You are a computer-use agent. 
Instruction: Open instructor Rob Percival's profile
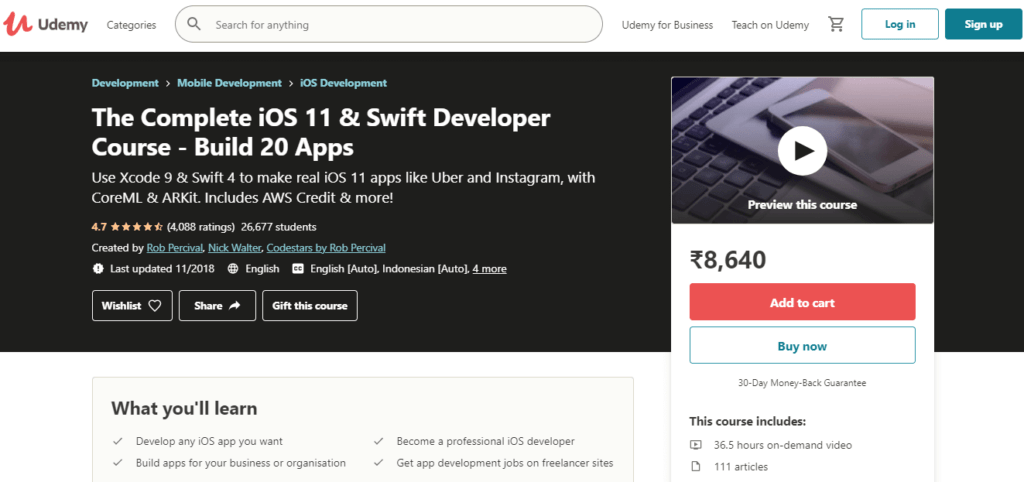175,248
